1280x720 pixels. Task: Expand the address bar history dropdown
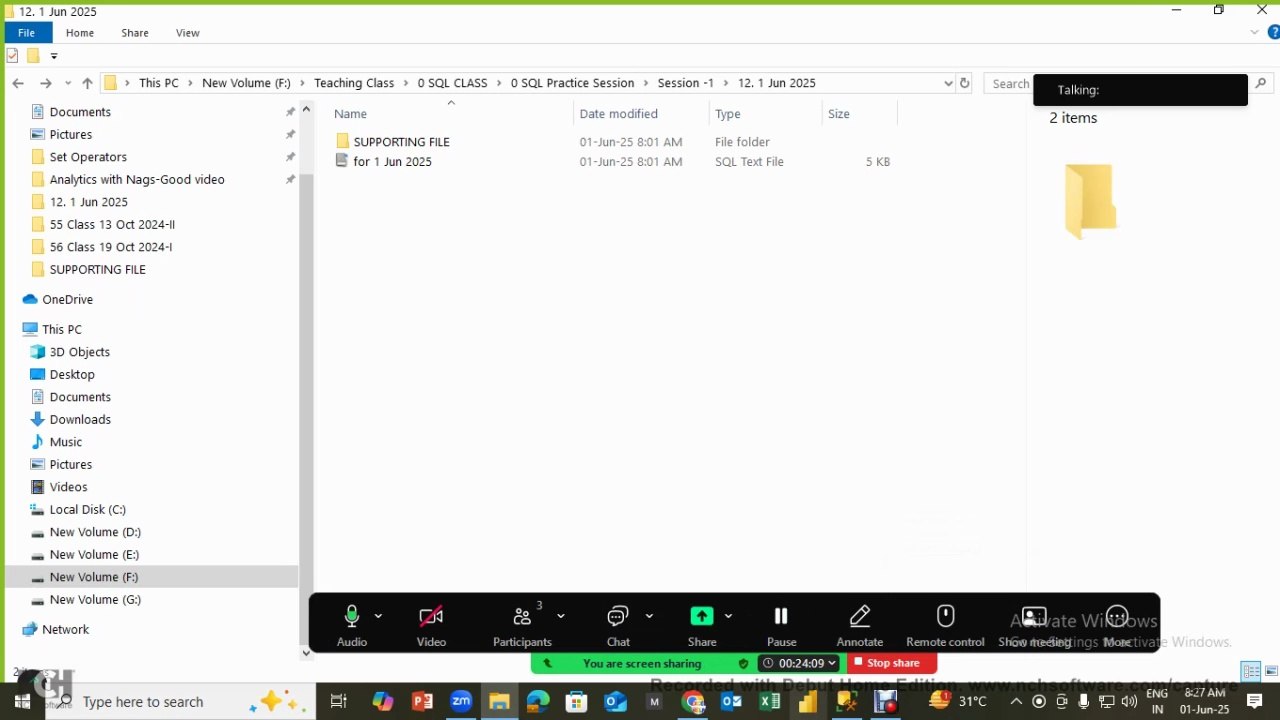tap(948, 83)
